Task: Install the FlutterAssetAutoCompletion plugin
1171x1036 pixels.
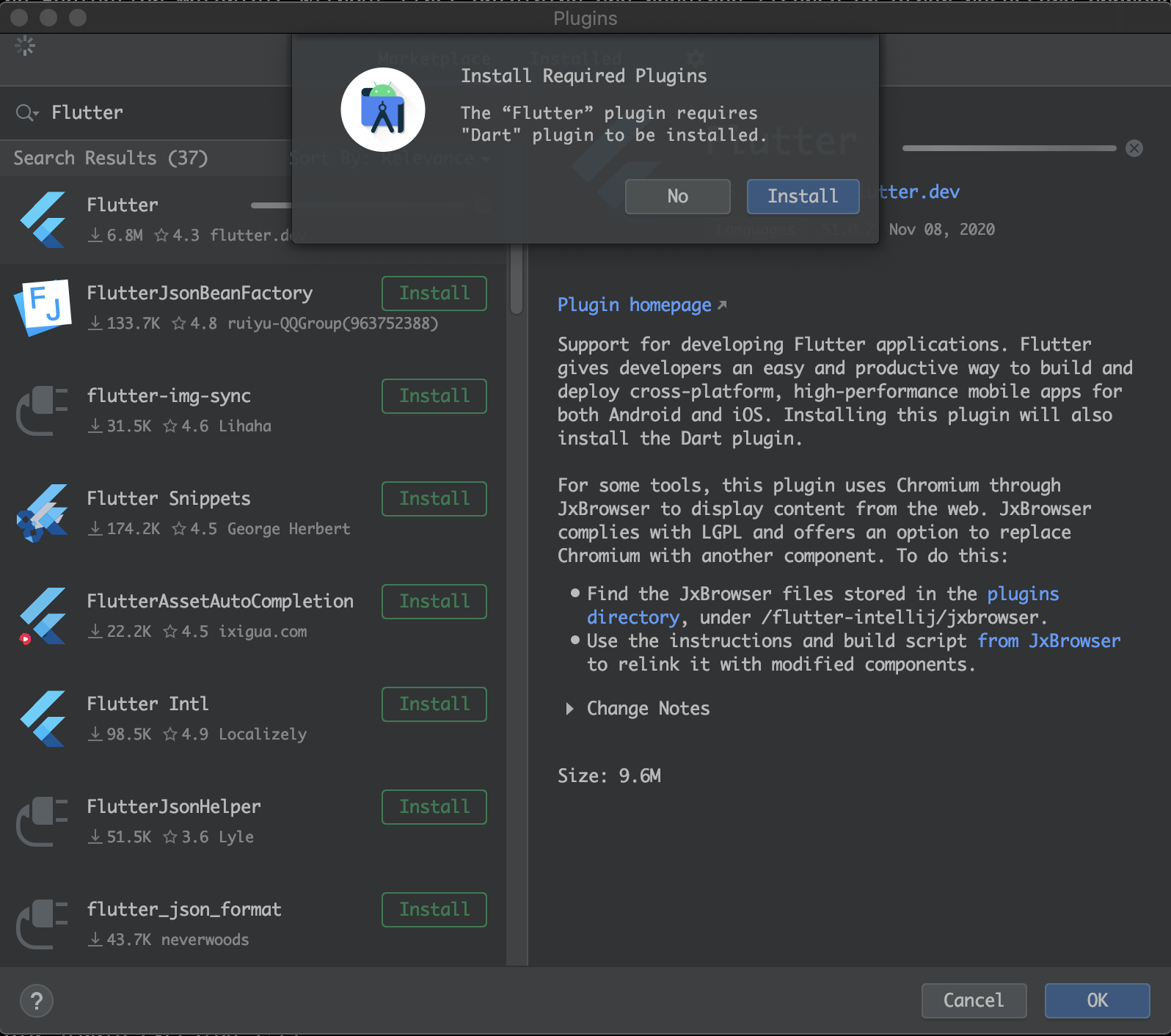Action: tap(434, 602)
